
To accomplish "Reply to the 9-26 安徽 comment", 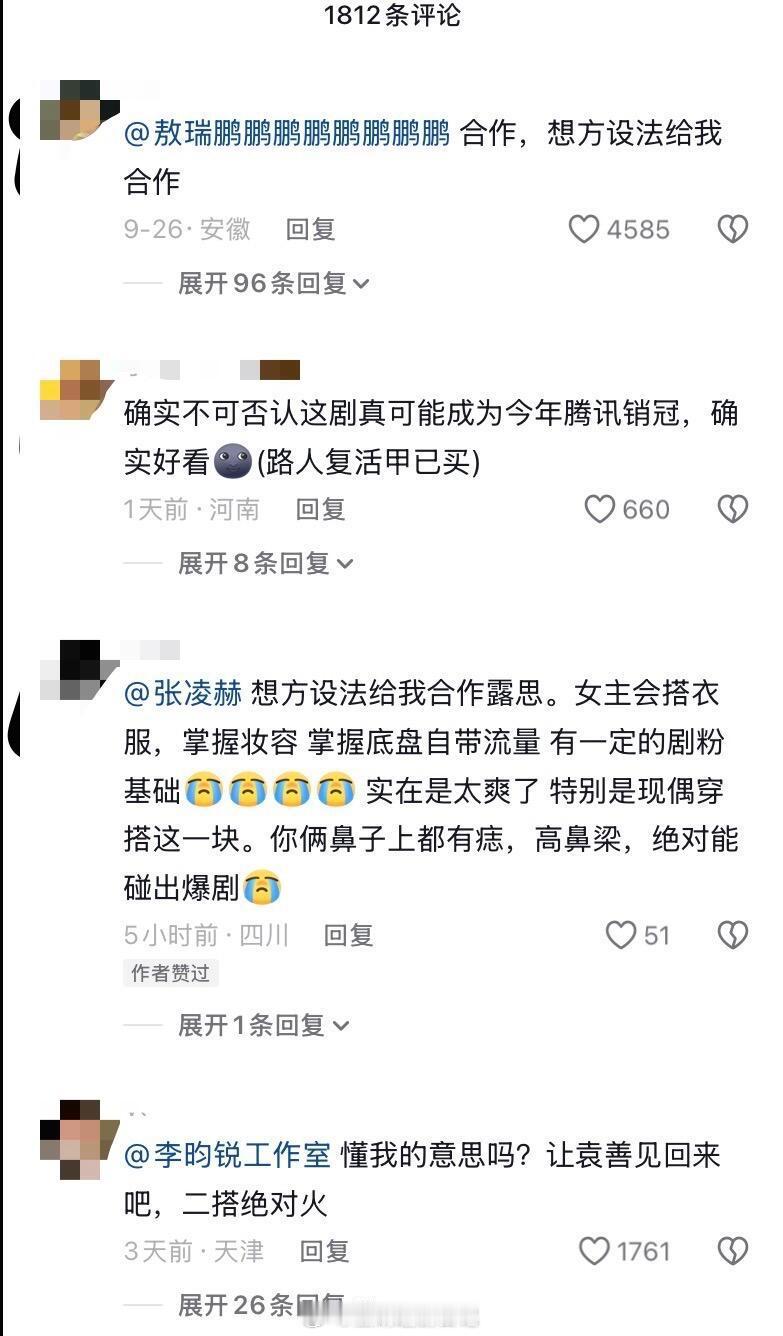I will click(310, 230).
